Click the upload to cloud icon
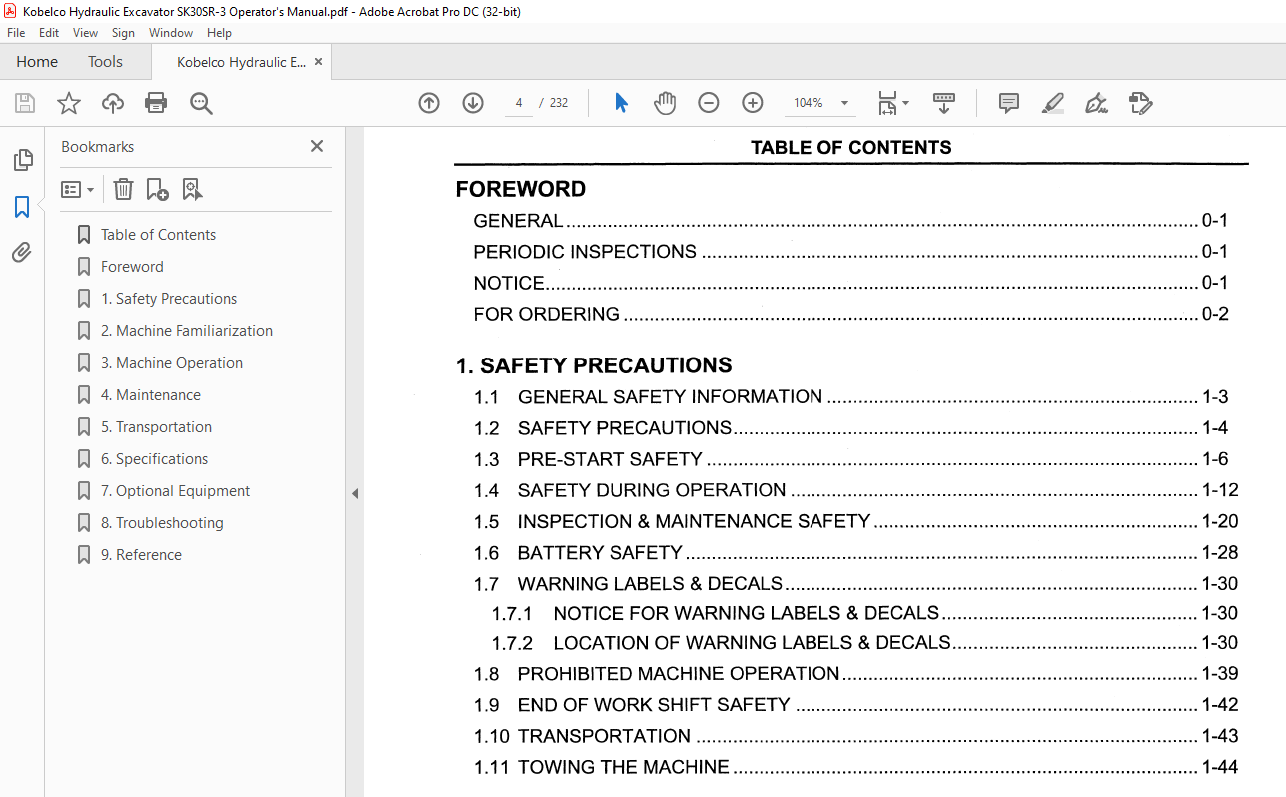Viewport: 1286px width, 797px height. tap(113, 103)
